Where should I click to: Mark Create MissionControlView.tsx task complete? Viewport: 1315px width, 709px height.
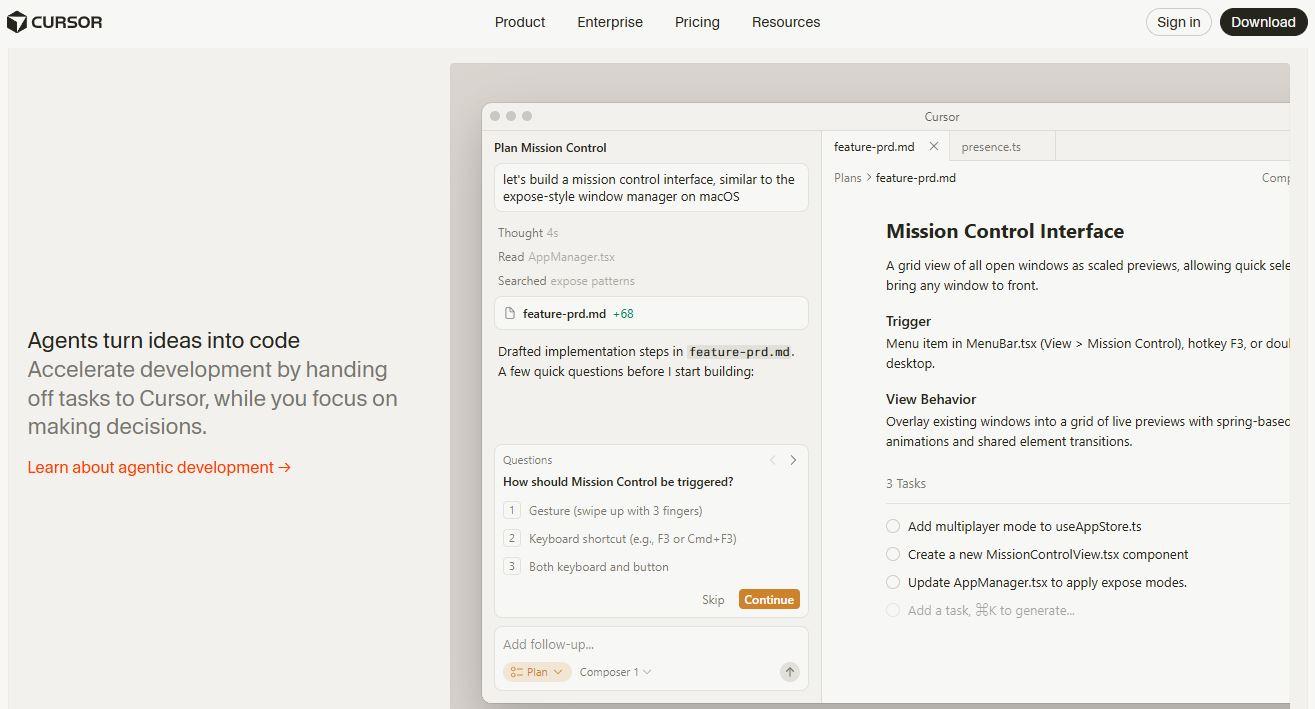(x=893, y=554)
